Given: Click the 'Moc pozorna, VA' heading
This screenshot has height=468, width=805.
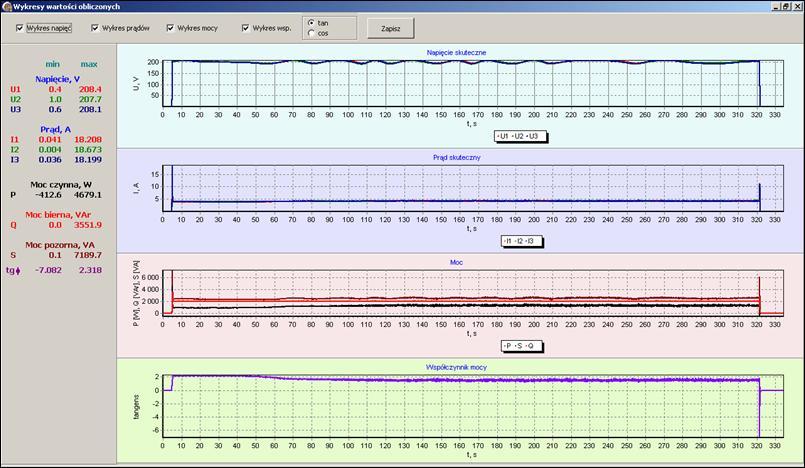Looking at the screenshot, I should [60, 245].
